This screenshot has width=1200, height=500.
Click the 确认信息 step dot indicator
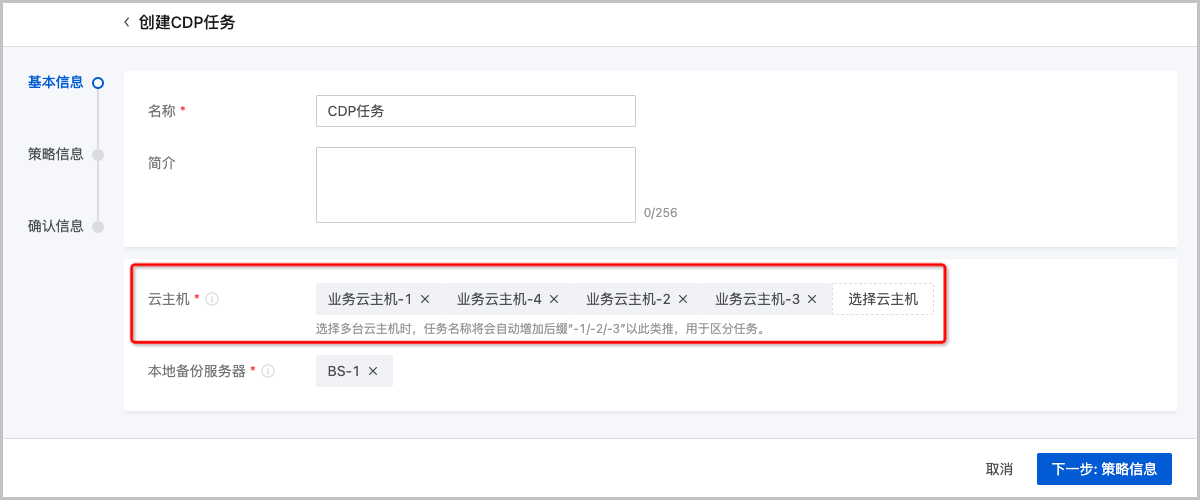pos(98,227)
